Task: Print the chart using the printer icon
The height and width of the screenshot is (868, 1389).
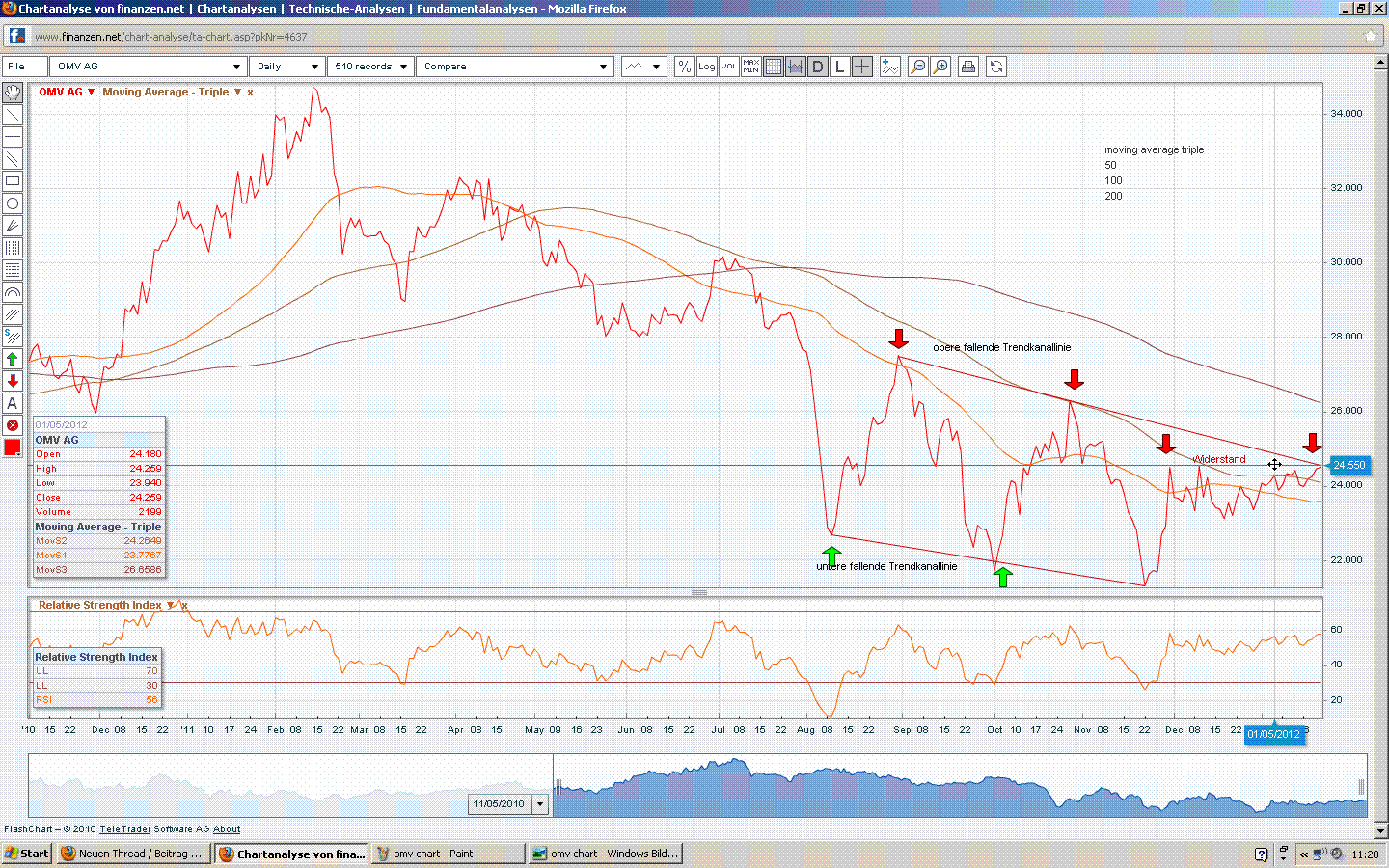Action: click(x=967, y=66)
